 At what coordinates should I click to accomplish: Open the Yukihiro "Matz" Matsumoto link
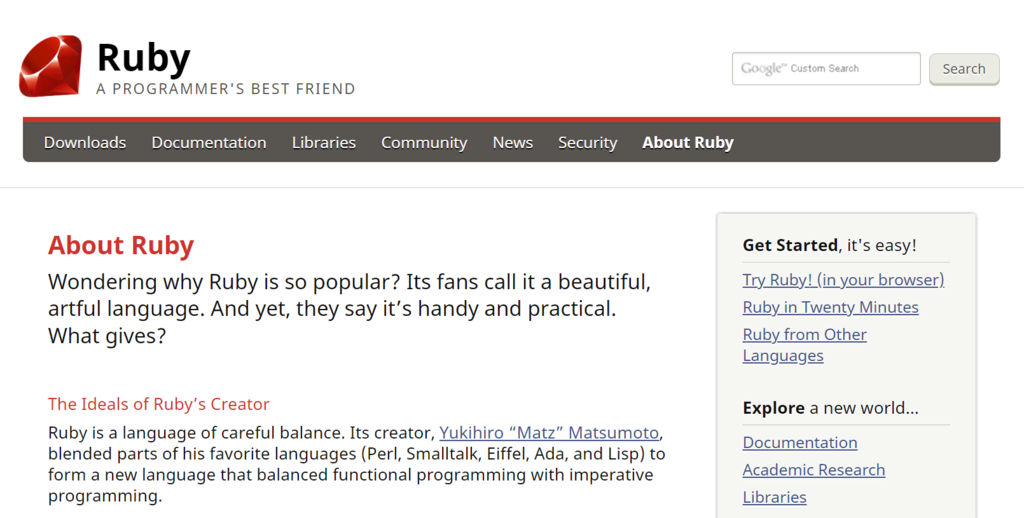tap(549, 433)
